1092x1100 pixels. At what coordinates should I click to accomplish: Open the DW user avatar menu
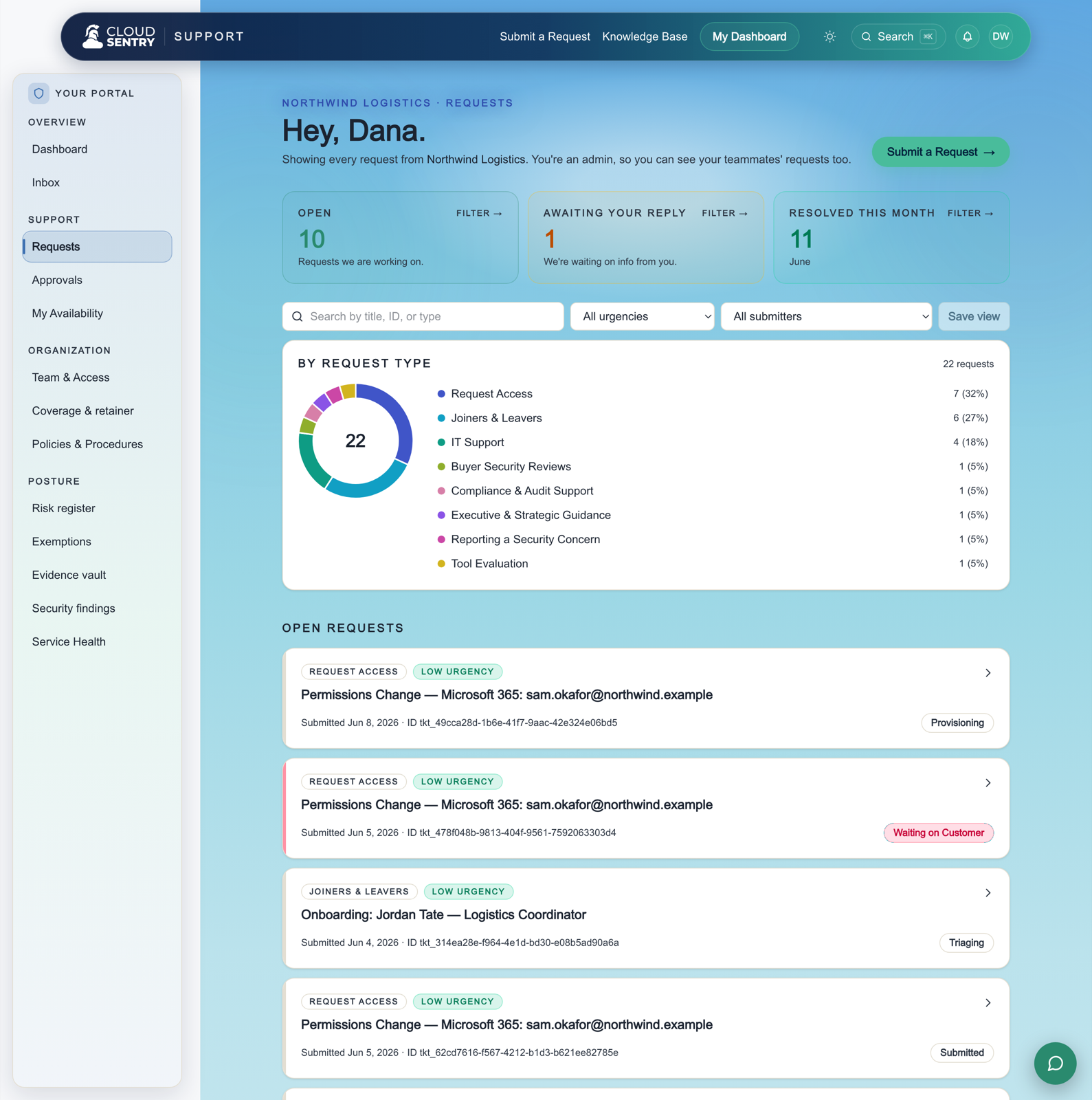click(1001, 36)
